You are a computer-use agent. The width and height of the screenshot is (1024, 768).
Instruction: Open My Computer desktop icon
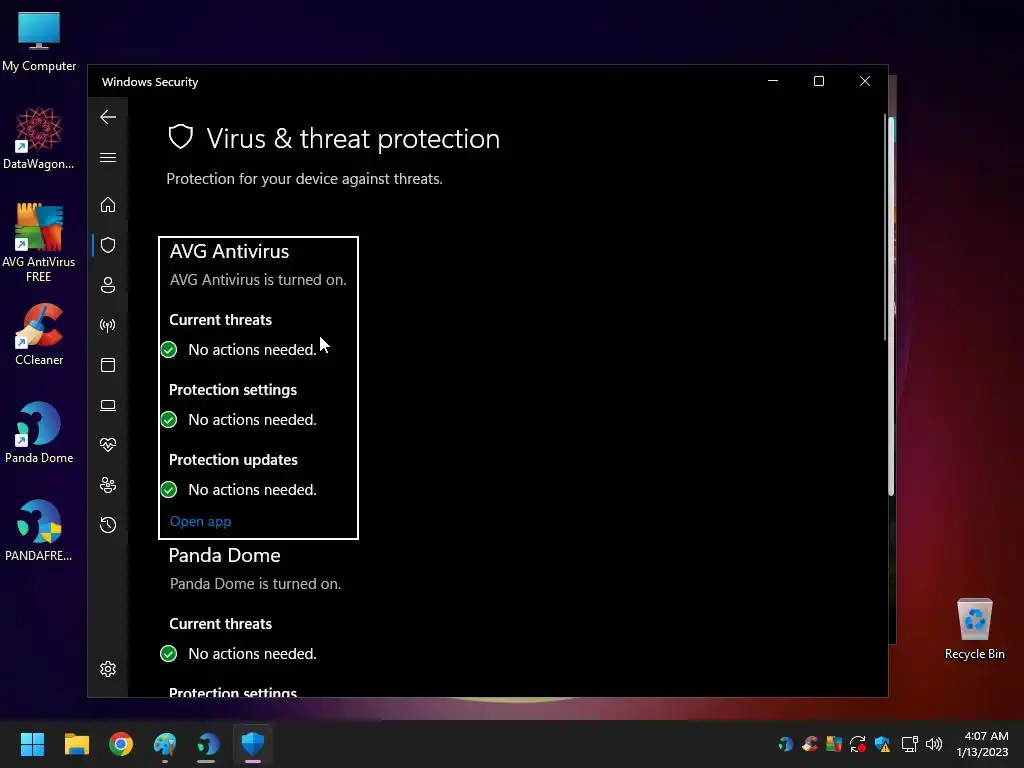coord(39,41)
